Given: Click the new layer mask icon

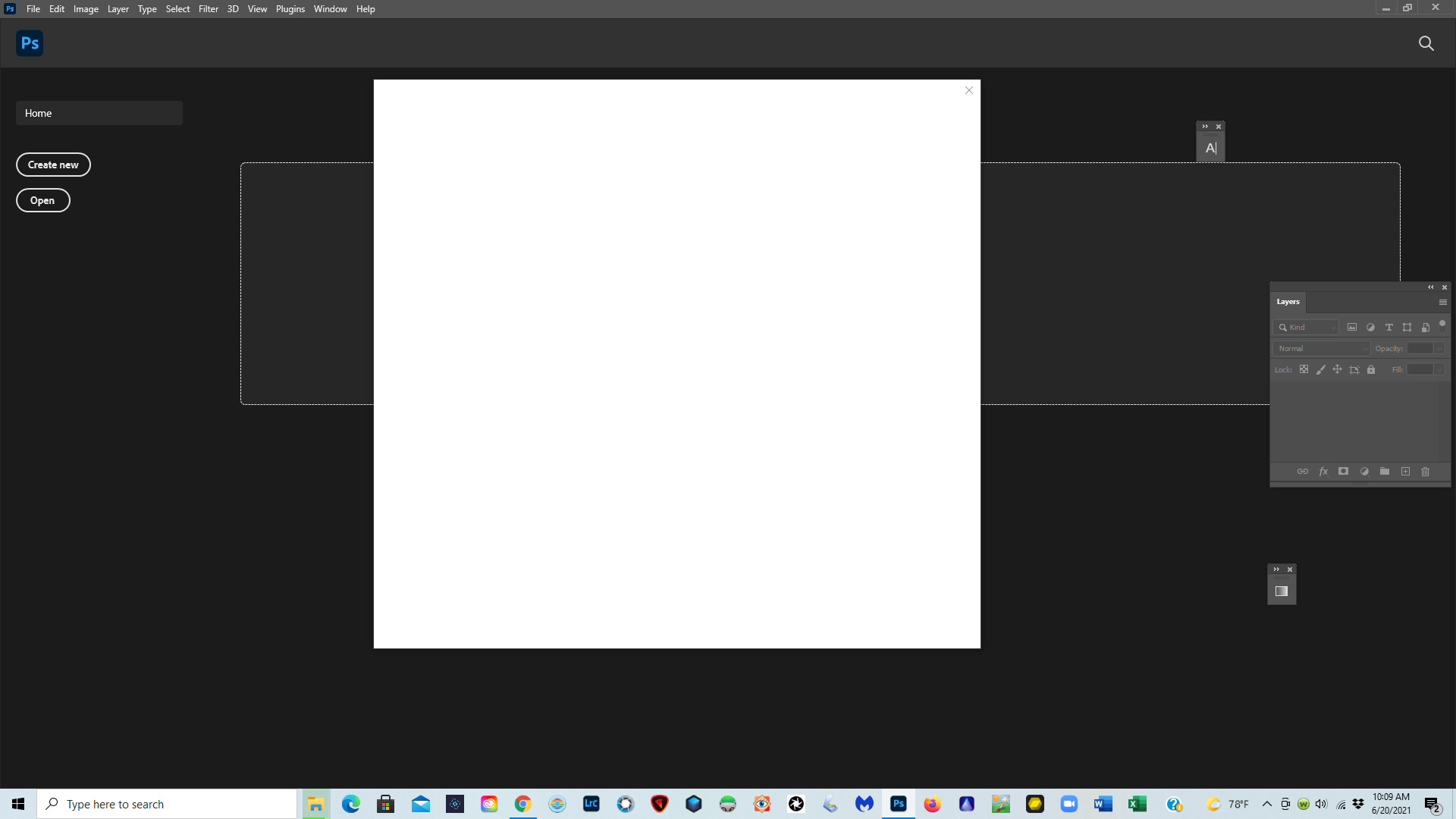Looking at the screenshot, I should click(1344, 471).
